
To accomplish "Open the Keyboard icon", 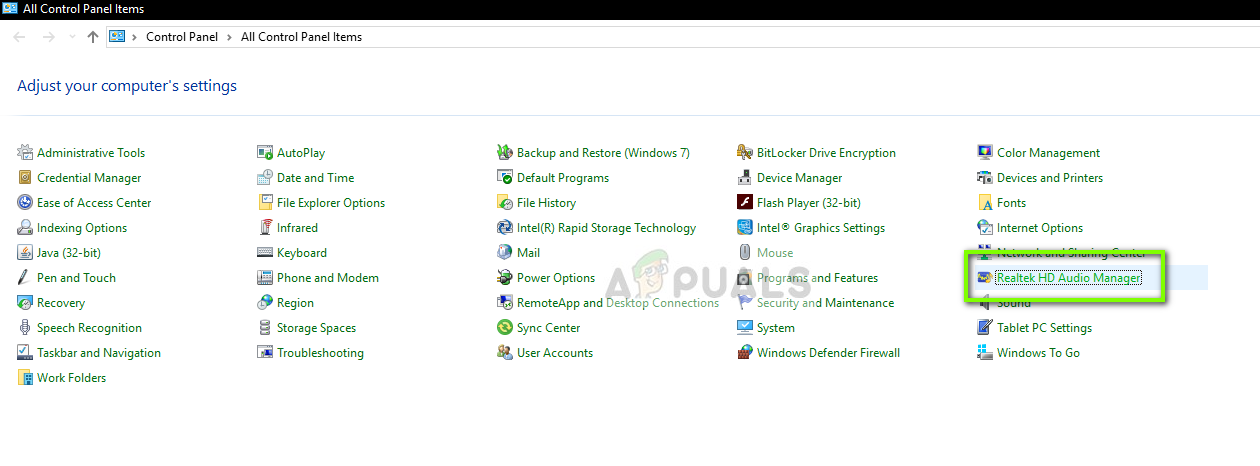I will pos(265,252).
